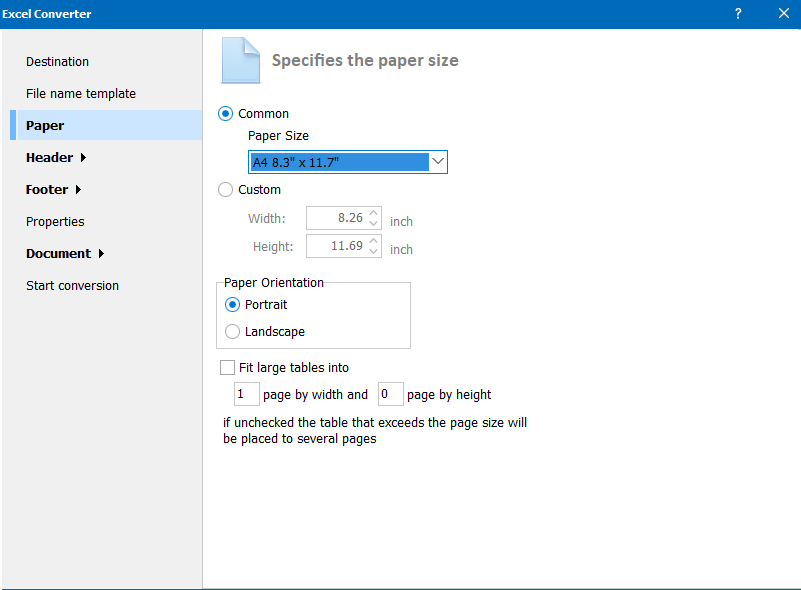Click the page by height input field
The height and width of the screenshot is (590, 801).
tap(390, 394)
